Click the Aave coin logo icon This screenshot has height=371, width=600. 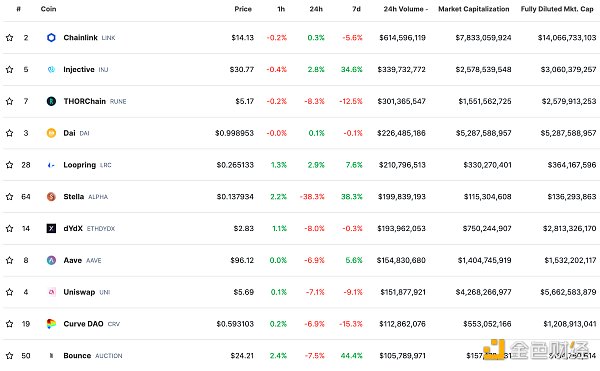tap(51, 260)
